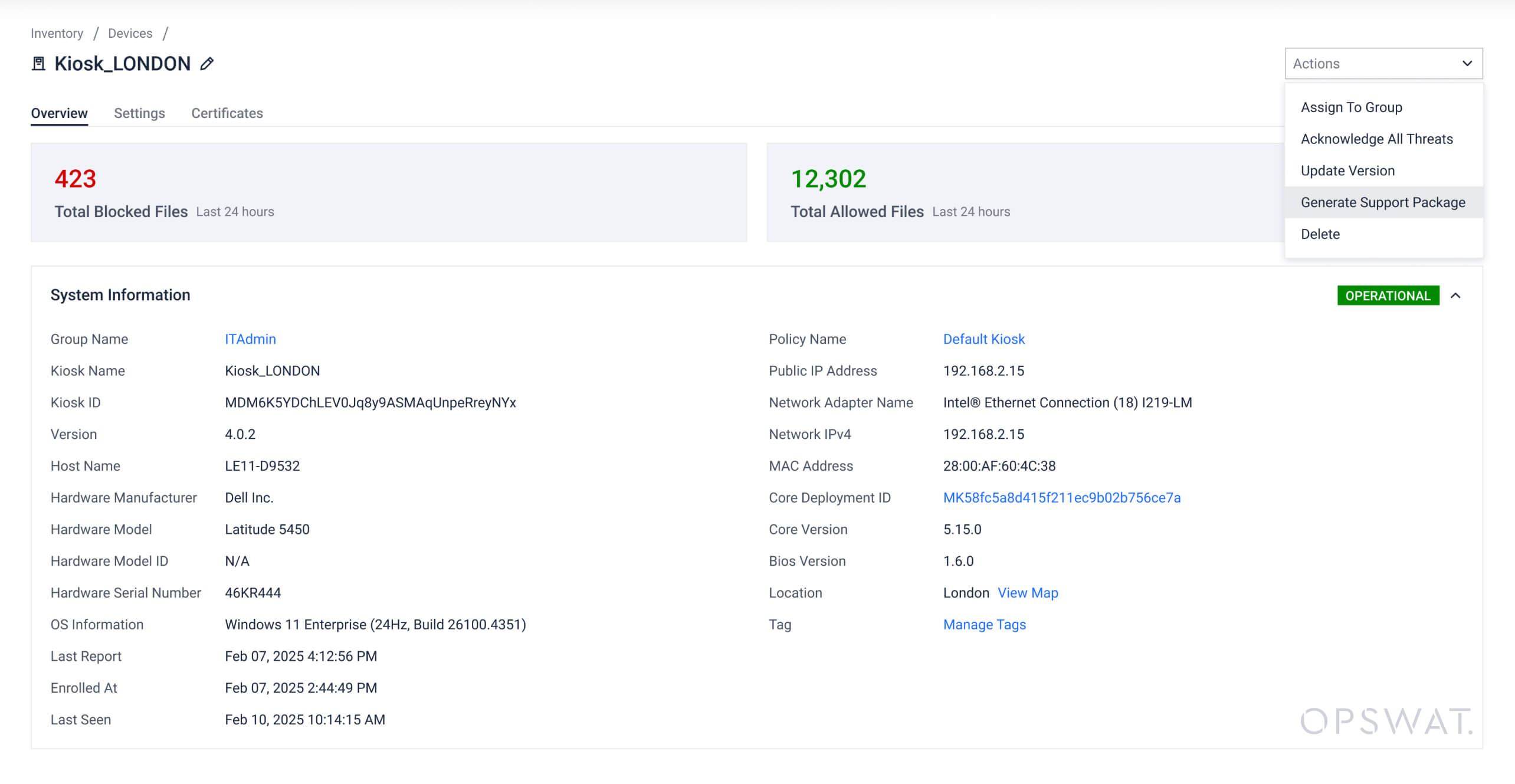The width and height of the screenshot is (1515, 784).
Task: Click the OPERATIONAL status badge
Action: pos(1388,296)
